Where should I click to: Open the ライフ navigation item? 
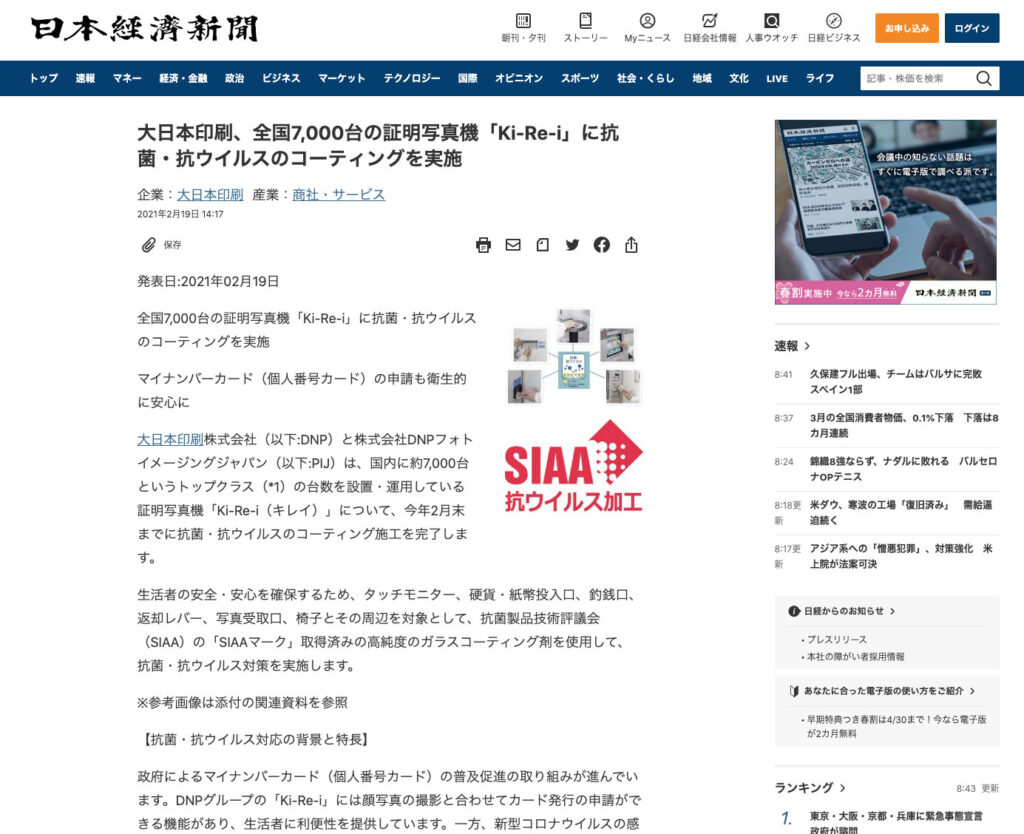point(820,78)
